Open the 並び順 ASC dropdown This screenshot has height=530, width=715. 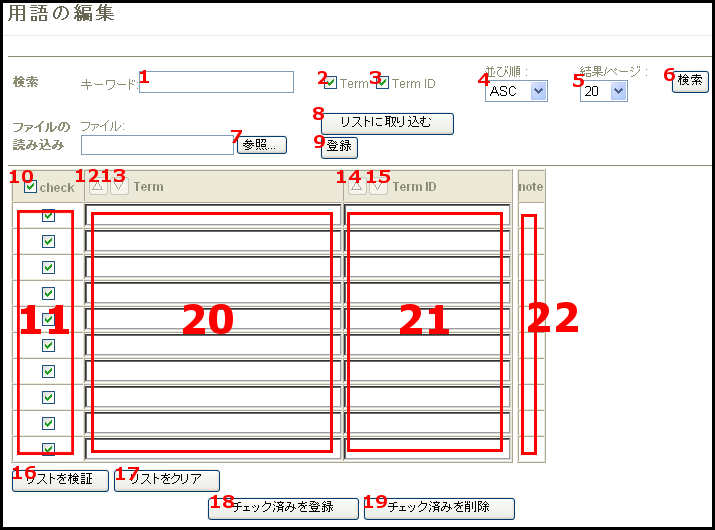click(x=516, y=91)
